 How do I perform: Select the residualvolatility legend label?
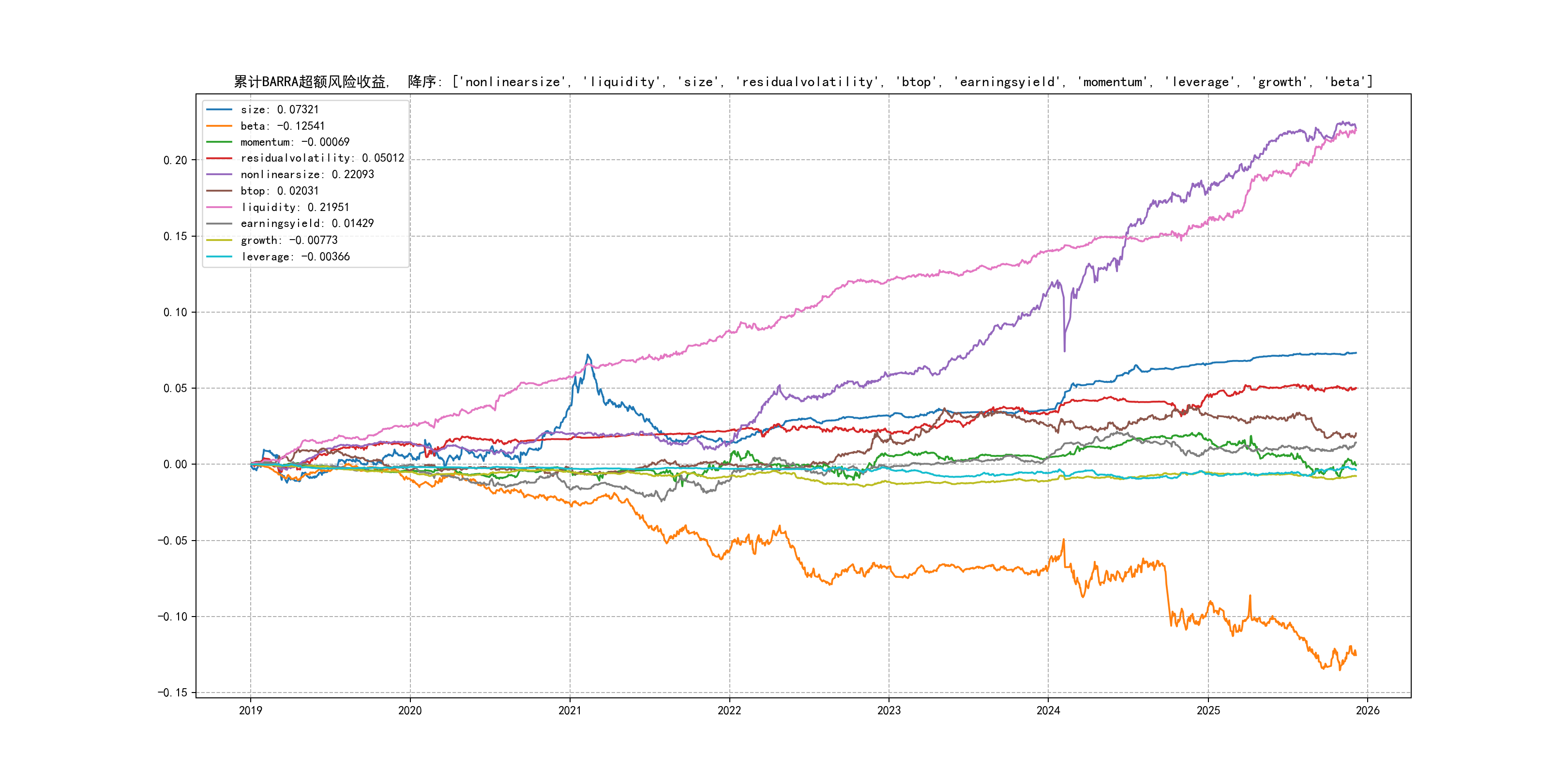tap(322, 158)
